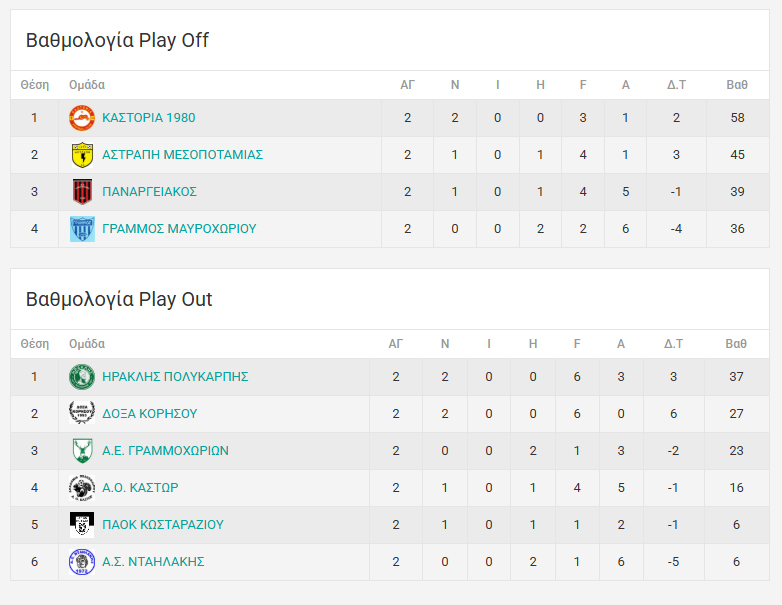Open the ΑΣΤΡΑΠΗ ΜΕΣΟΠΟΤΑΜΙΑΣ team page
This screenshot has width=782, height=605.
pyautogui.click(x=182, y=155)
